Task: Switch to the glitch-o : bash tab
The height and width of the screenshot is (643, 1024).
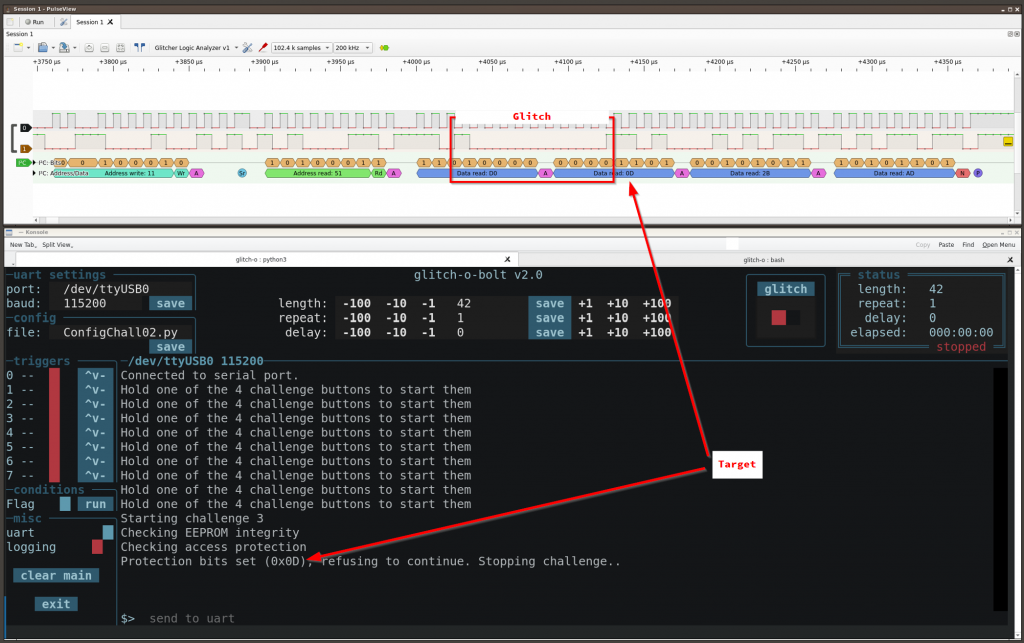Action: (762, 259)
